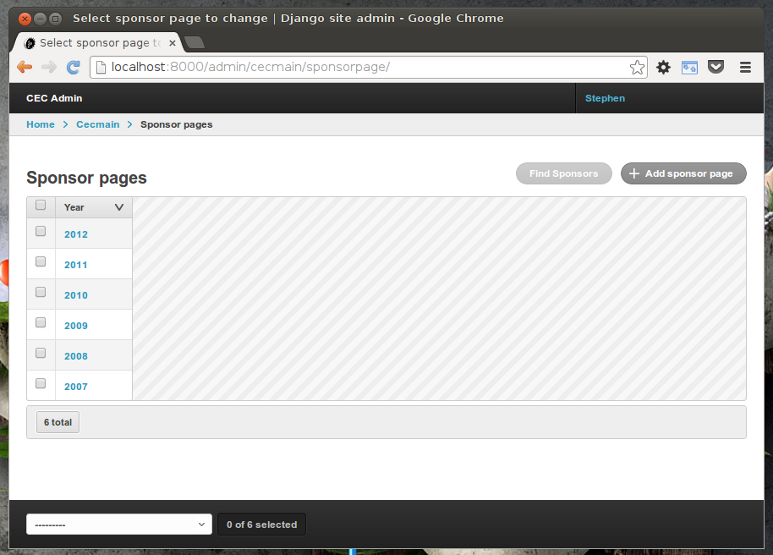This screenshot has height=555, width=773.
Task: Click the browser forward arrow
Action: [49, 67]
